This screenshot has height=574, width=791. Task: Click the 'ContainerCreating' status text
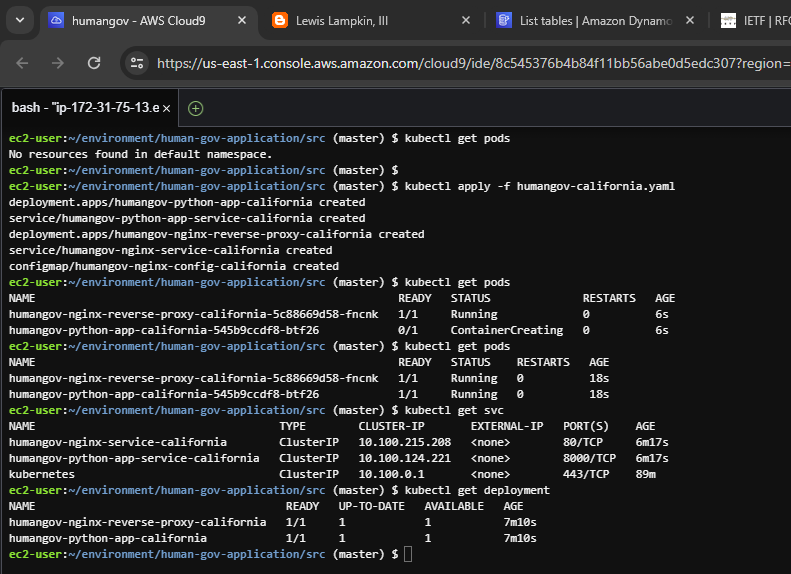coord(506,330)
